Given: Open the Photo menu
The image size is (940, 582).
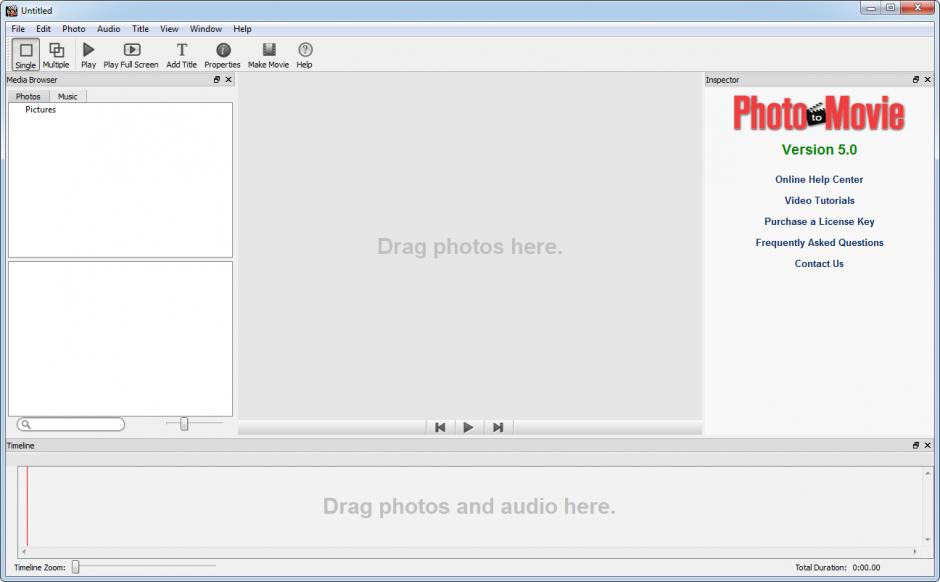Looking at the screenshot, I should point(74,29).
